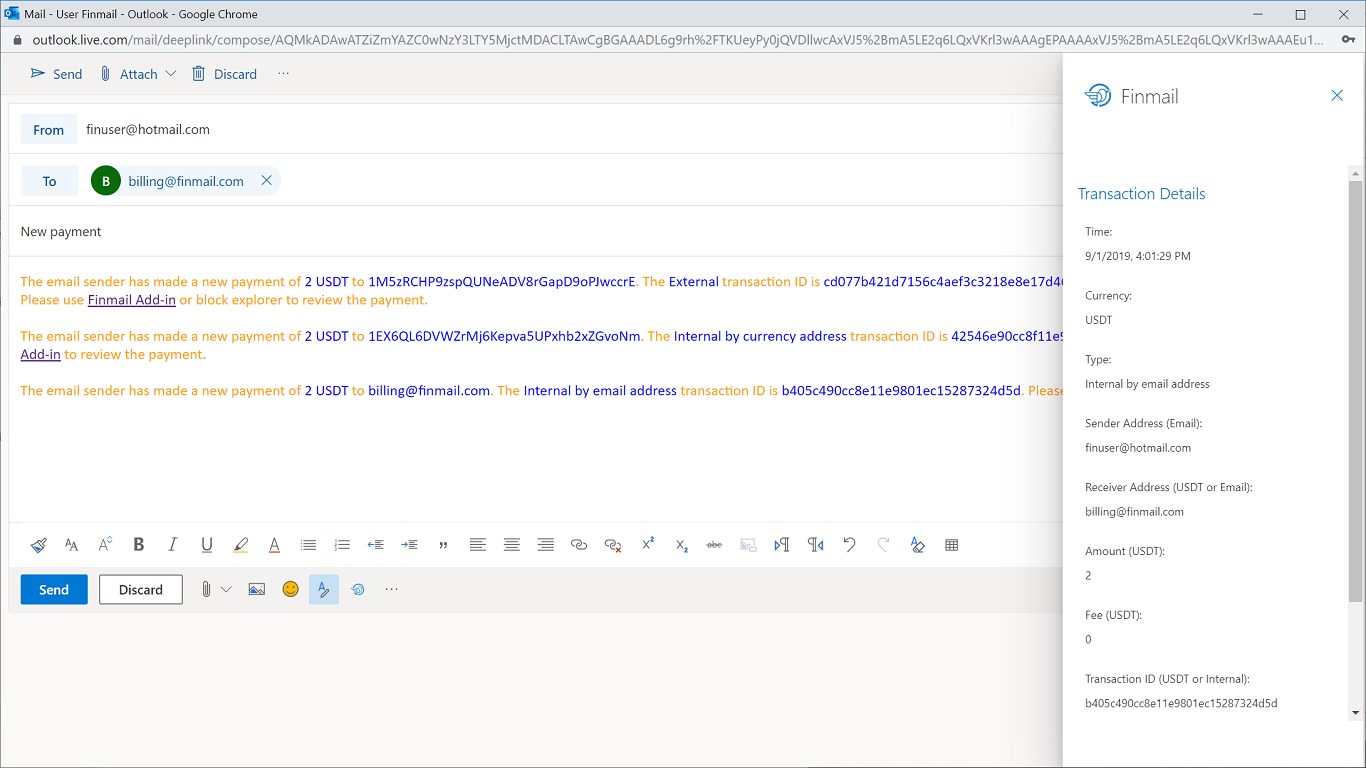
Task: Apply quote formatting
Action: pyautogui.click(x=443, y=545)
